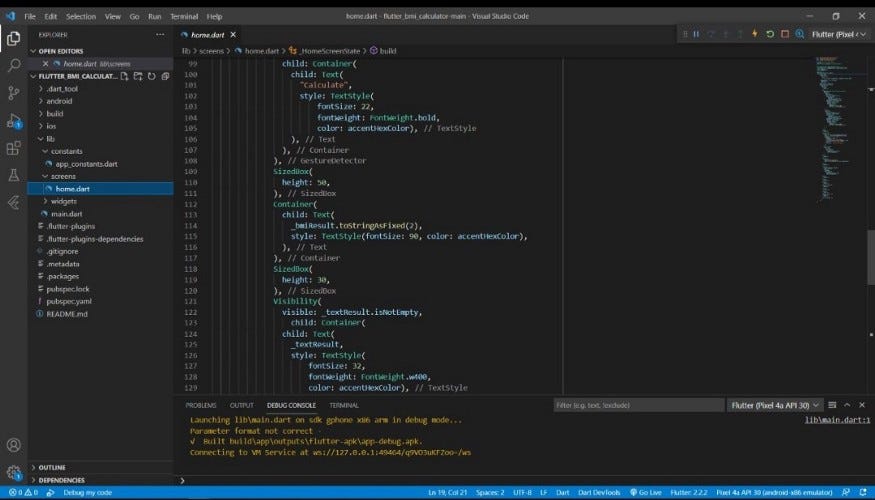Screen dimensions: 875x500
Task: Open main.dart in explorer
Action: [66, 214]
